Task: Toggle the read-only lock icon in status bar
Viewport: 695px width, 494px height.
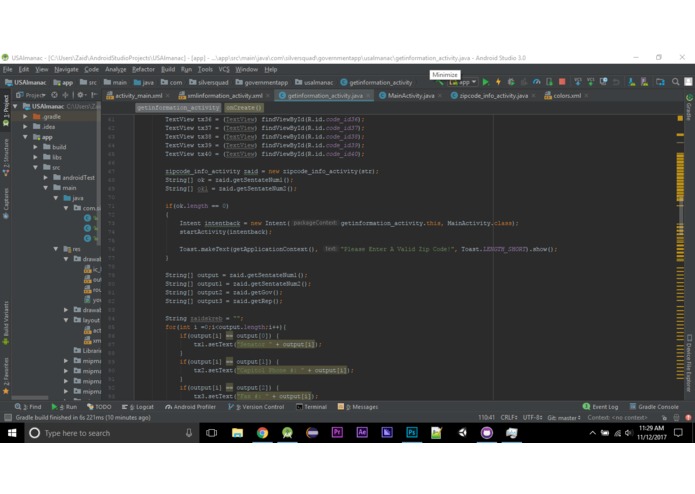Action: click(x=664, y=418)
